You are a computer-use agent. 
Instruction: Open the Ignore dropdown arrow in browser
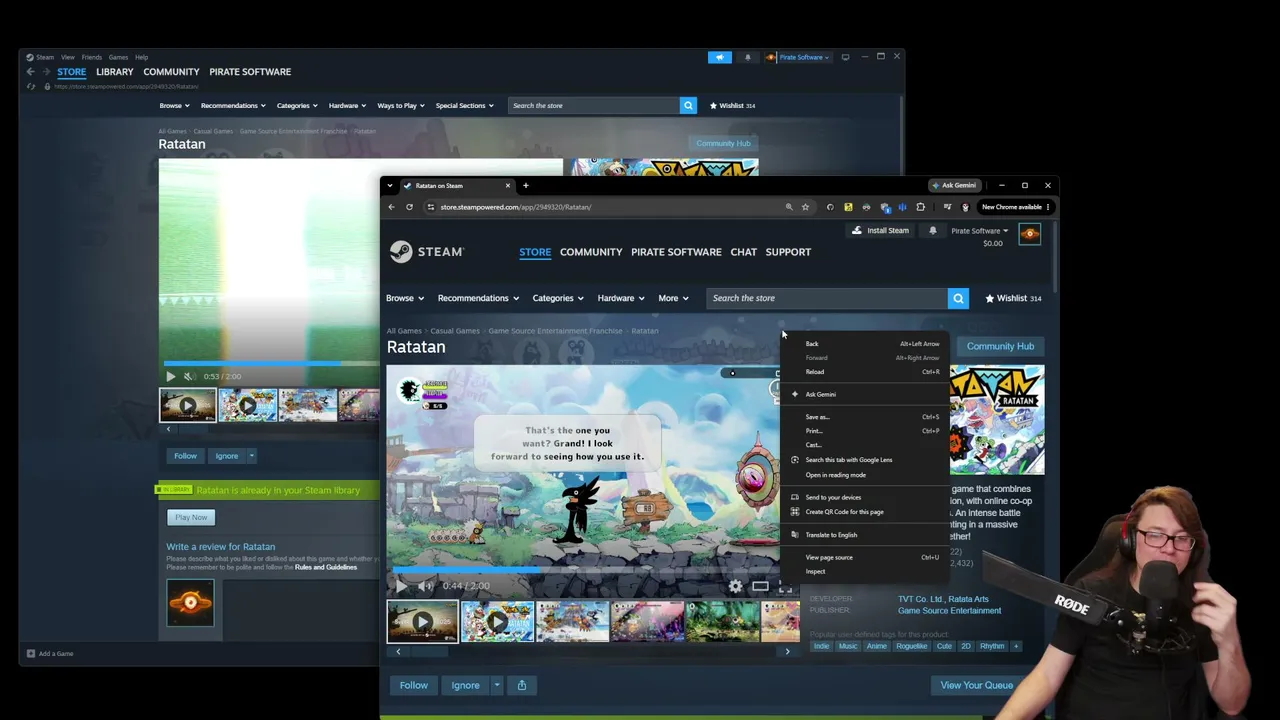pos(496,685)
